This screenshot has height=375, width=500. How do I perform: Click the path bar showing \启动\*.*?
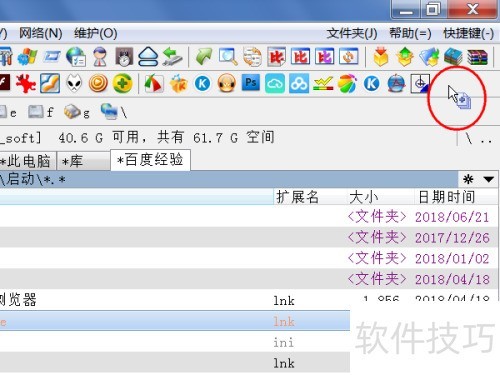coord(229,179)
